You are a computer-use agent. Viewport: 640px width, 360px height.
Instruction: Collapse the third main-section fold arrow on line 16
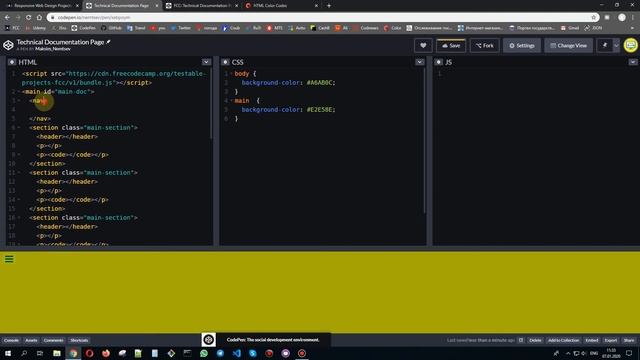(x=19, y=218)
